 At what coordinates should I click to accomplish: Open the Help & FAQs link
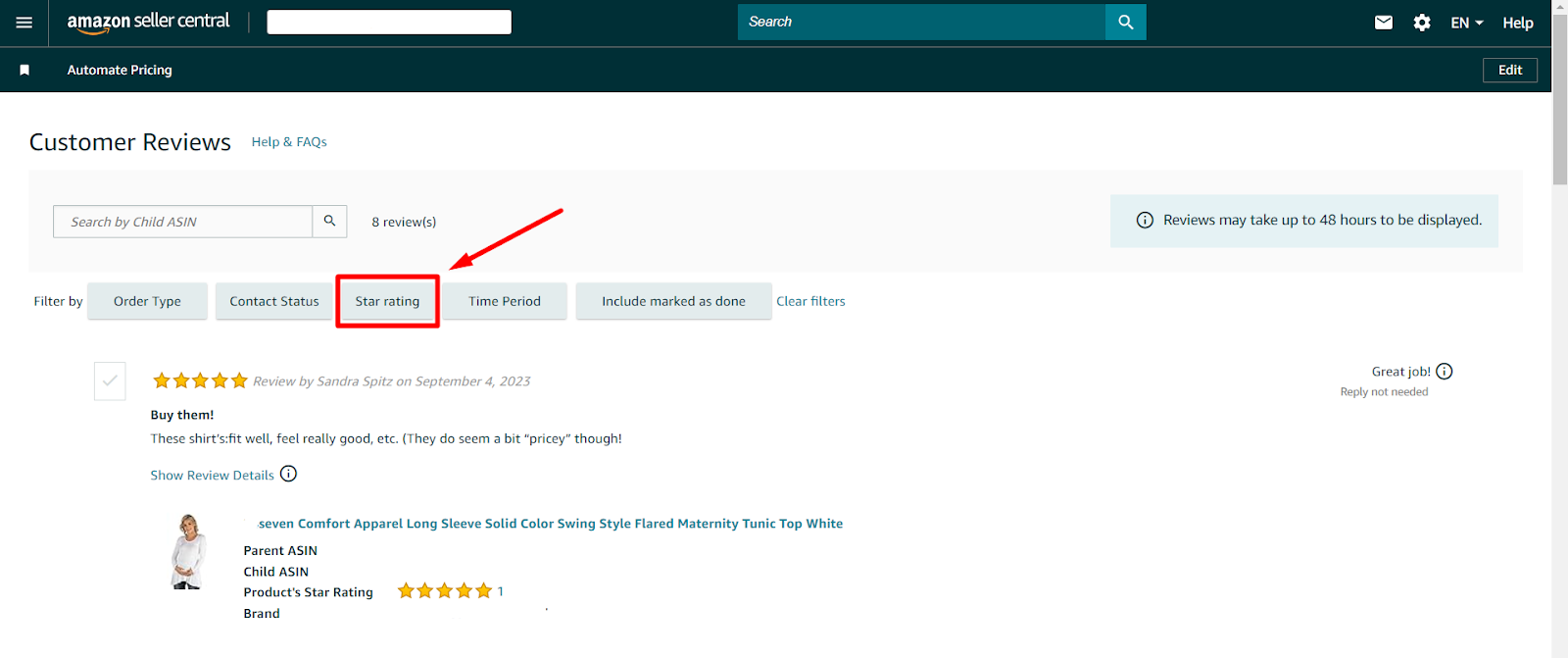289,142
